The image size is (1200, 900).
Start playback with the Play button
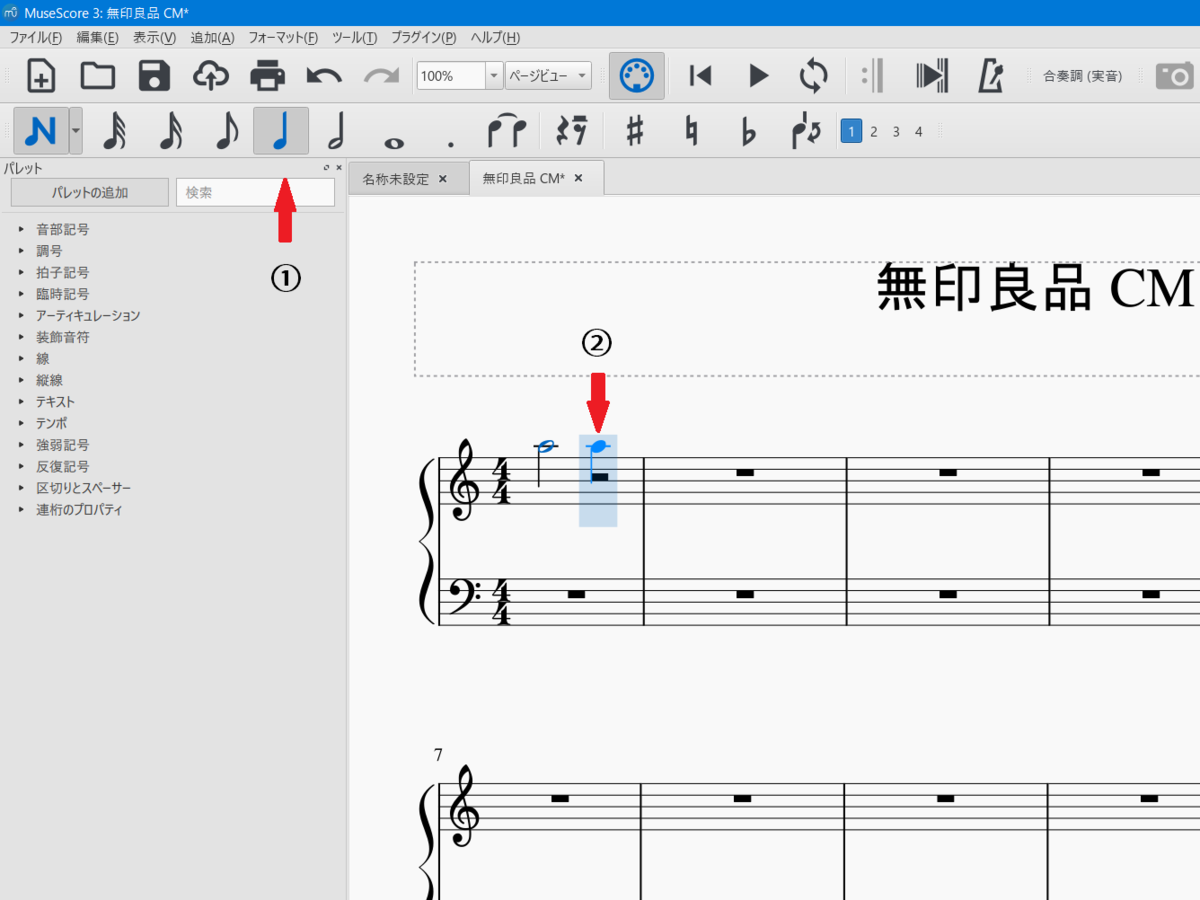click(758, 76)
